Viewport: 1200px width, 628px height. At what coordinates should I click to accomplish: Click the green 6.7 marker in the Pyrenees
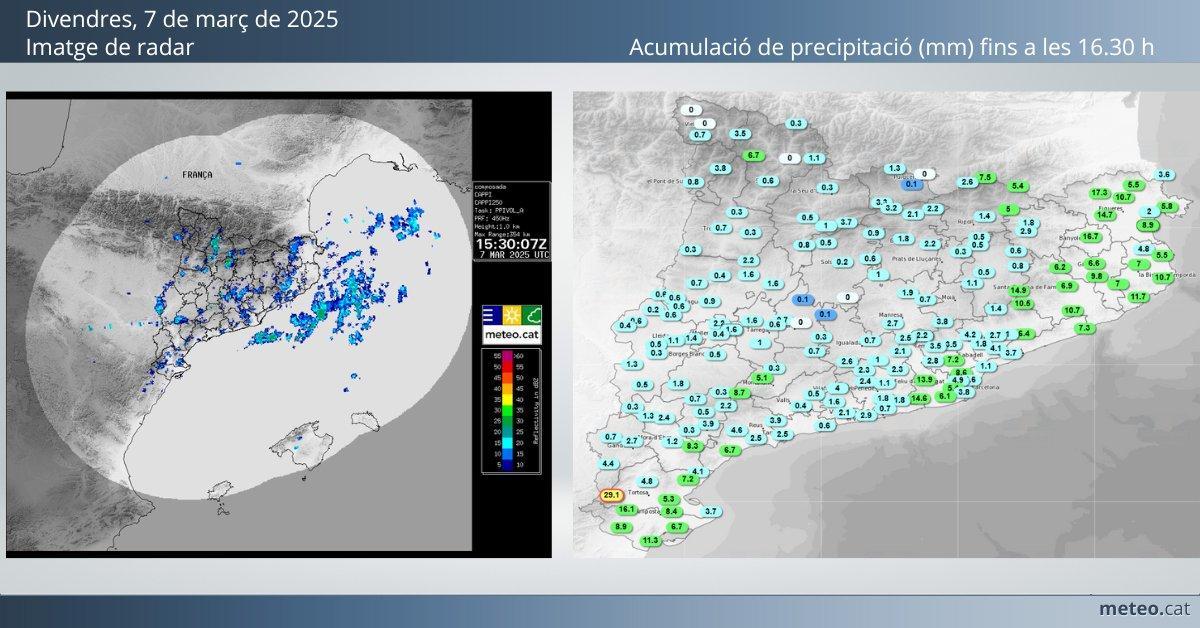pos(754,155)
